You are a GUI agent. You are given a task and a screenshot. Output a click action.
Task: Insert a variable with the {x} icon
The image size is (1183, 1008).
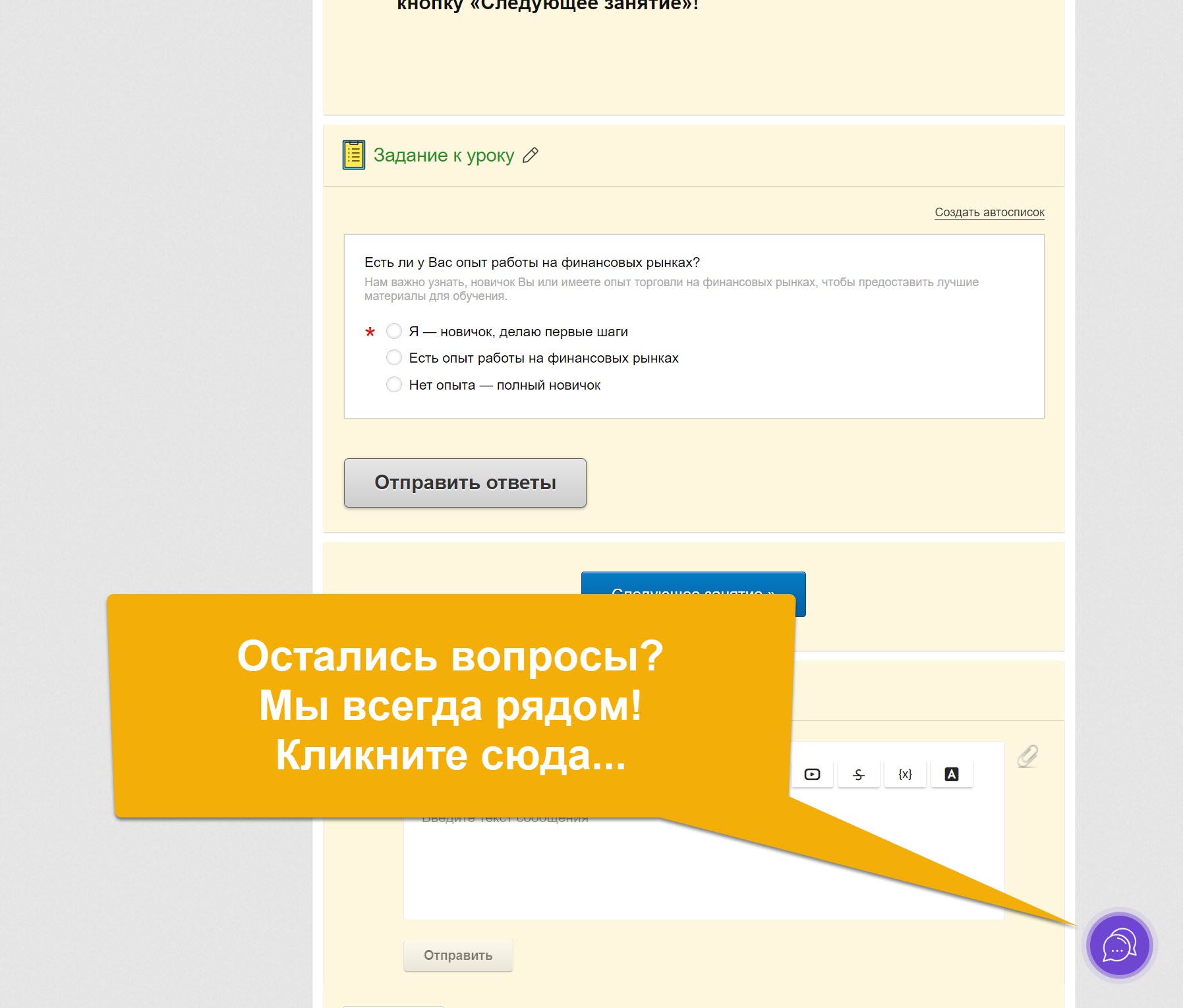905,775
